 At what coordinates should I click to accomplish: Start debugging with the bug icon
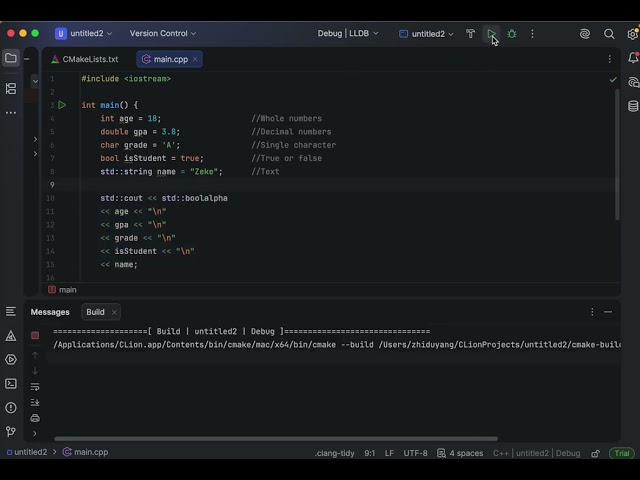(x=512, y=34)
